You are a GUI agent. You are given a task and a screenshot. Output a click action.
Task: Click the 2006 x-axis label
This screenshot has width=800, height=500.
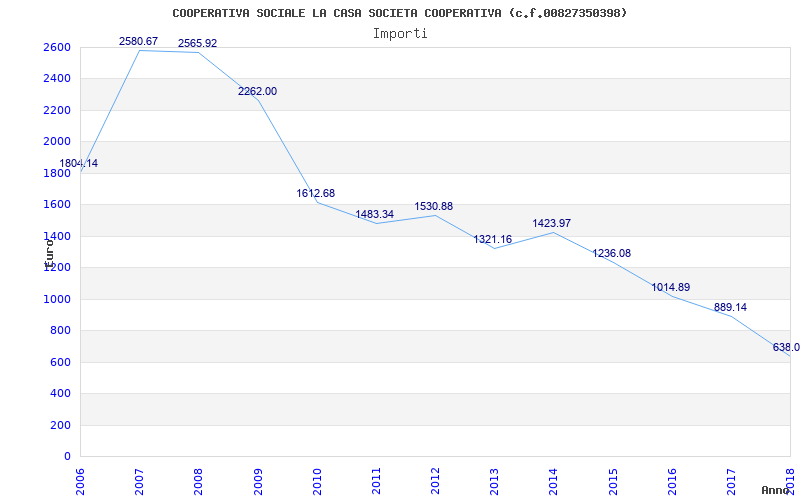(81, 481)
